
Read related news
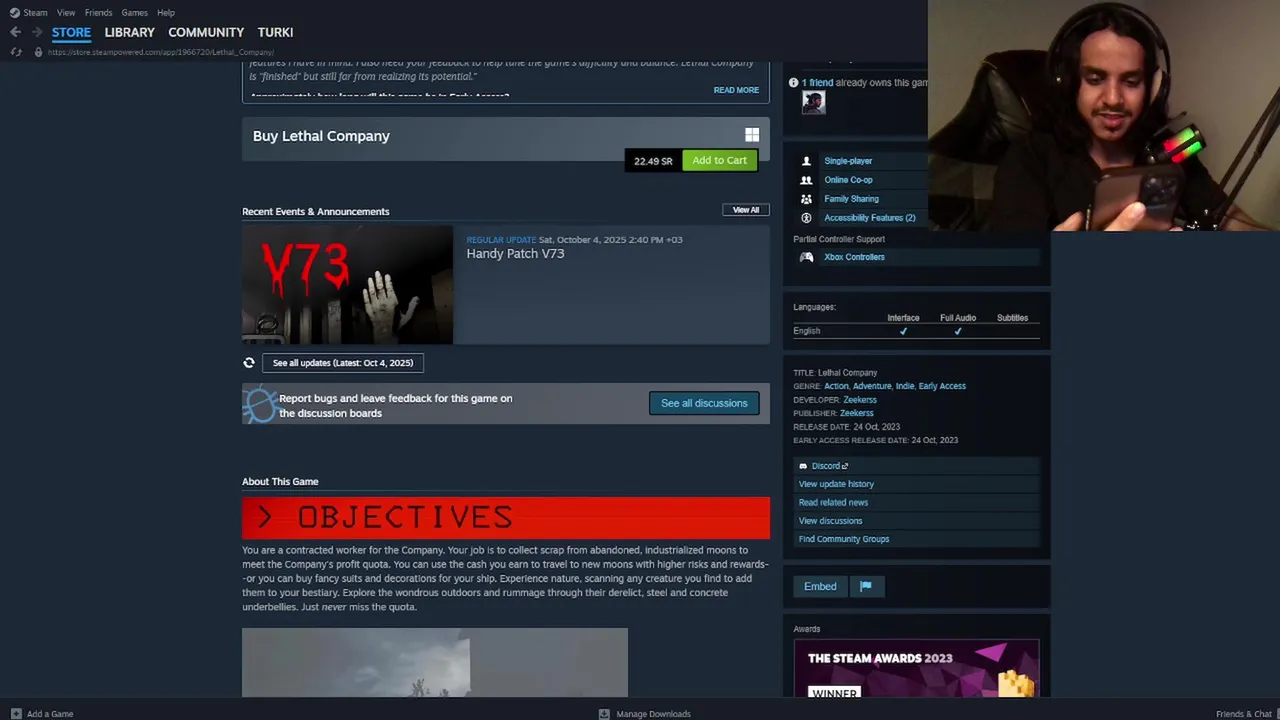pos(833,503)
